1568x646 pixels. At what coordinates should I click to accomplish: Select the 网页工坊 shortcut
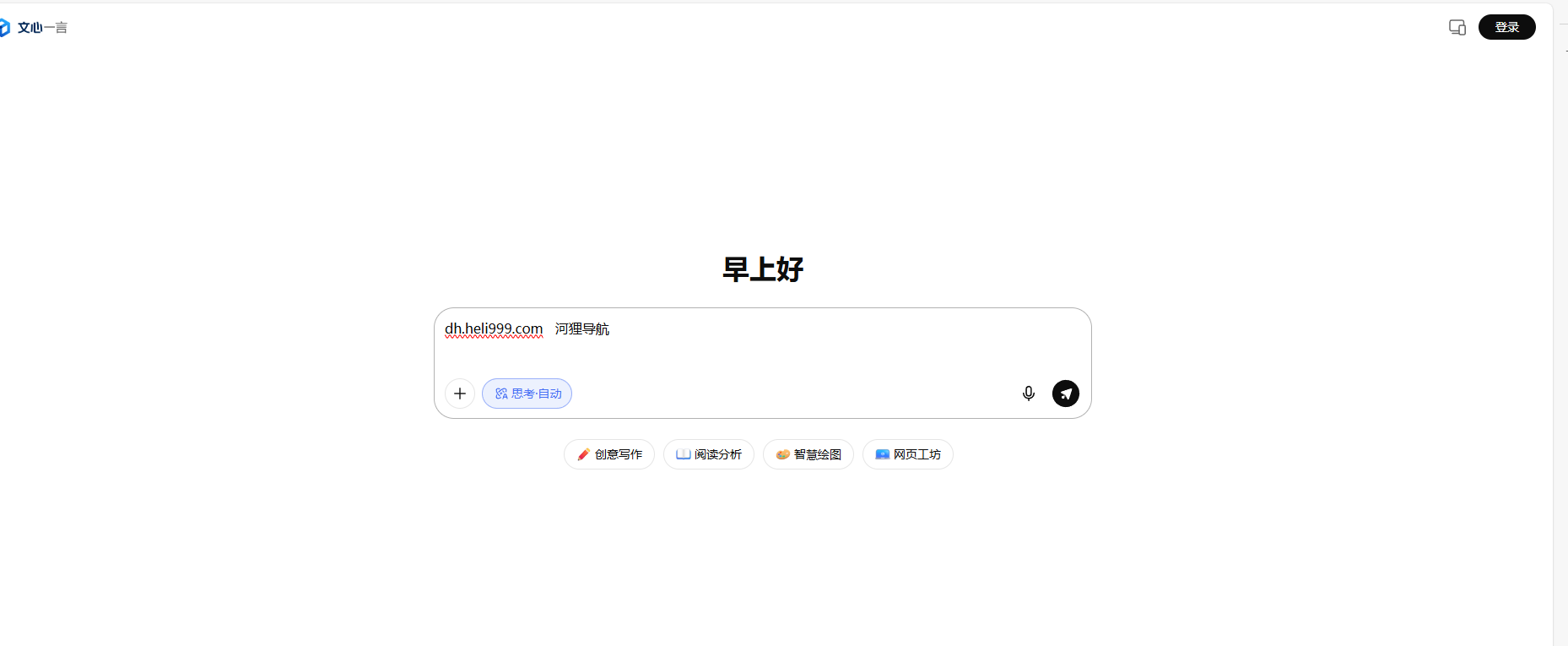tap(908, 454)
